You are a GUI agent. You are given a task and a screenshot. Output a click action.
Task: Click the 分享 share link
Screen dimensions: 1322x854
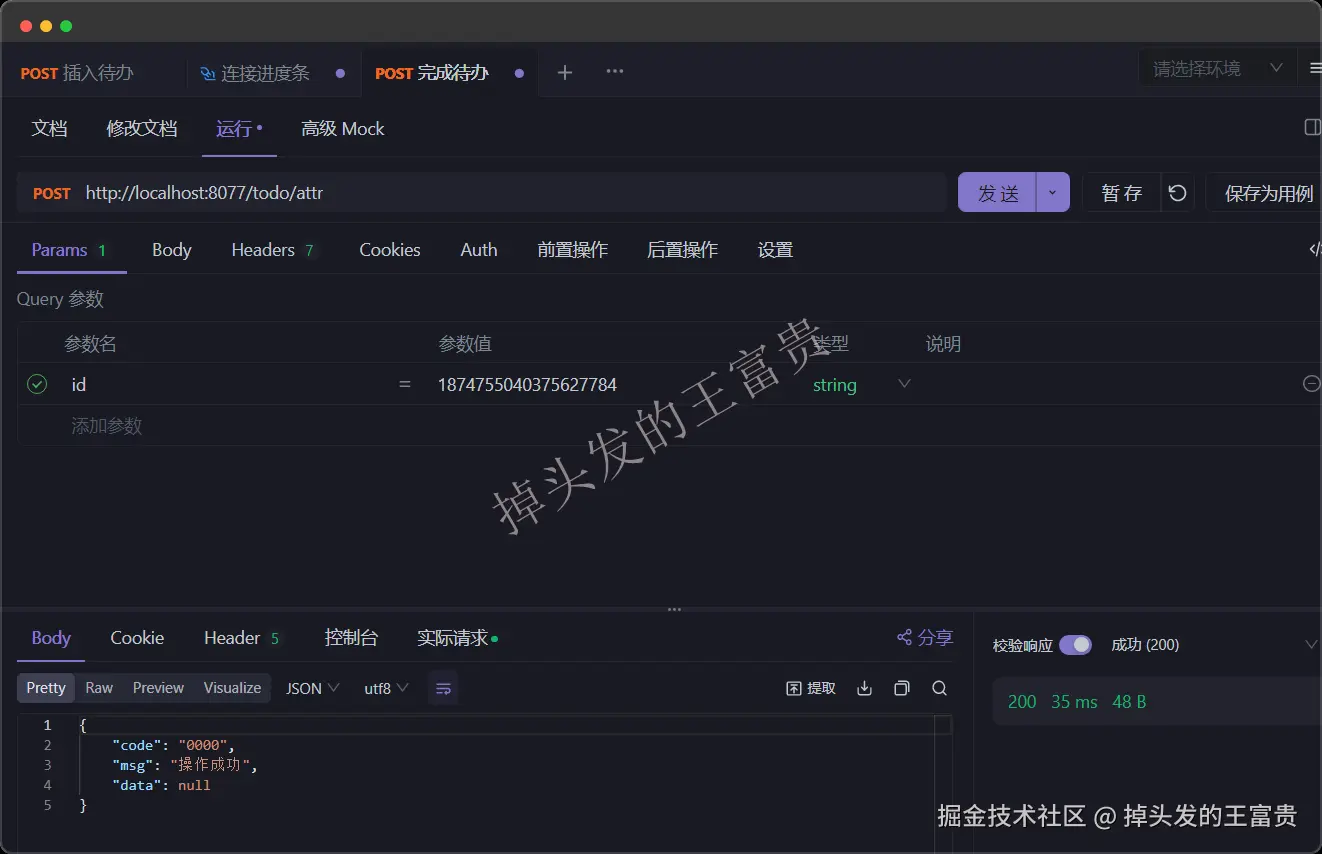[925, 637]
